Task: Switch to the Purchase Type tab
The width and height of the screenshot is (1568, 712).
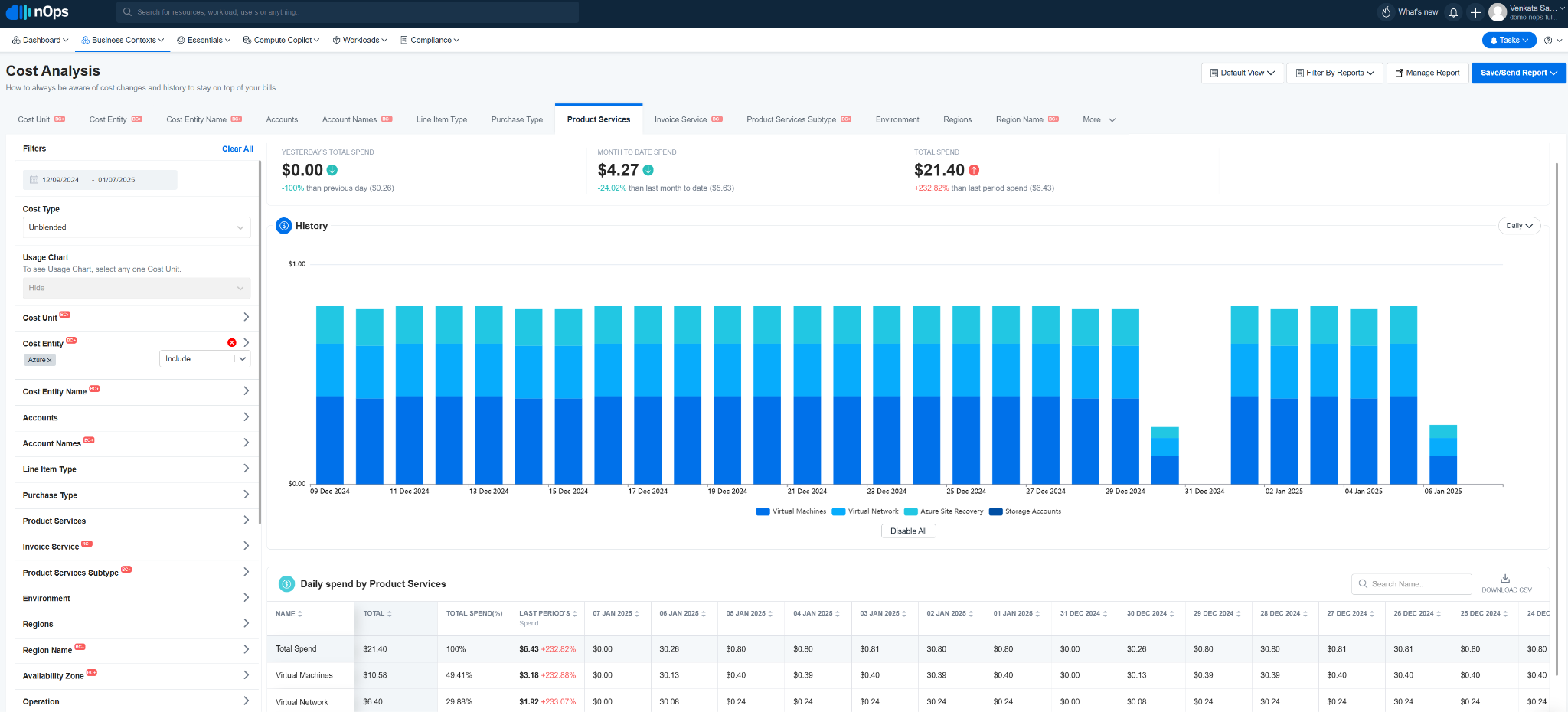Action: 517,119
